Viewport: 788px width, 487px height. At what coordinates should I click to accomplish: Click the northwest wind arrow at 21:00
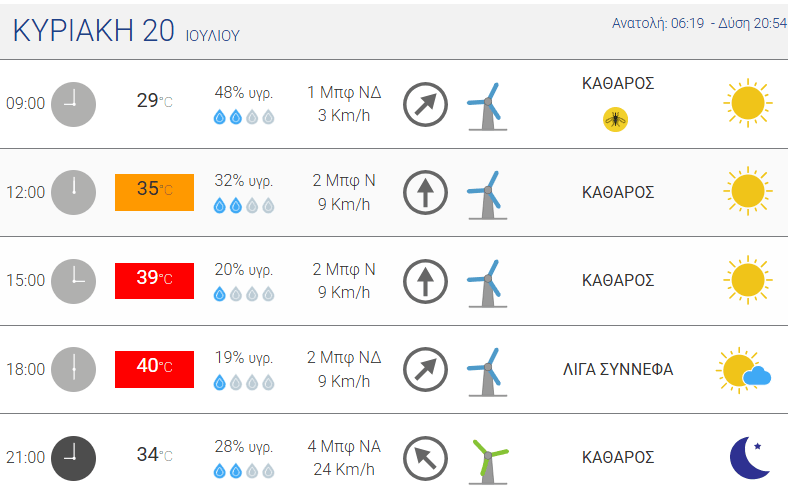425,458
